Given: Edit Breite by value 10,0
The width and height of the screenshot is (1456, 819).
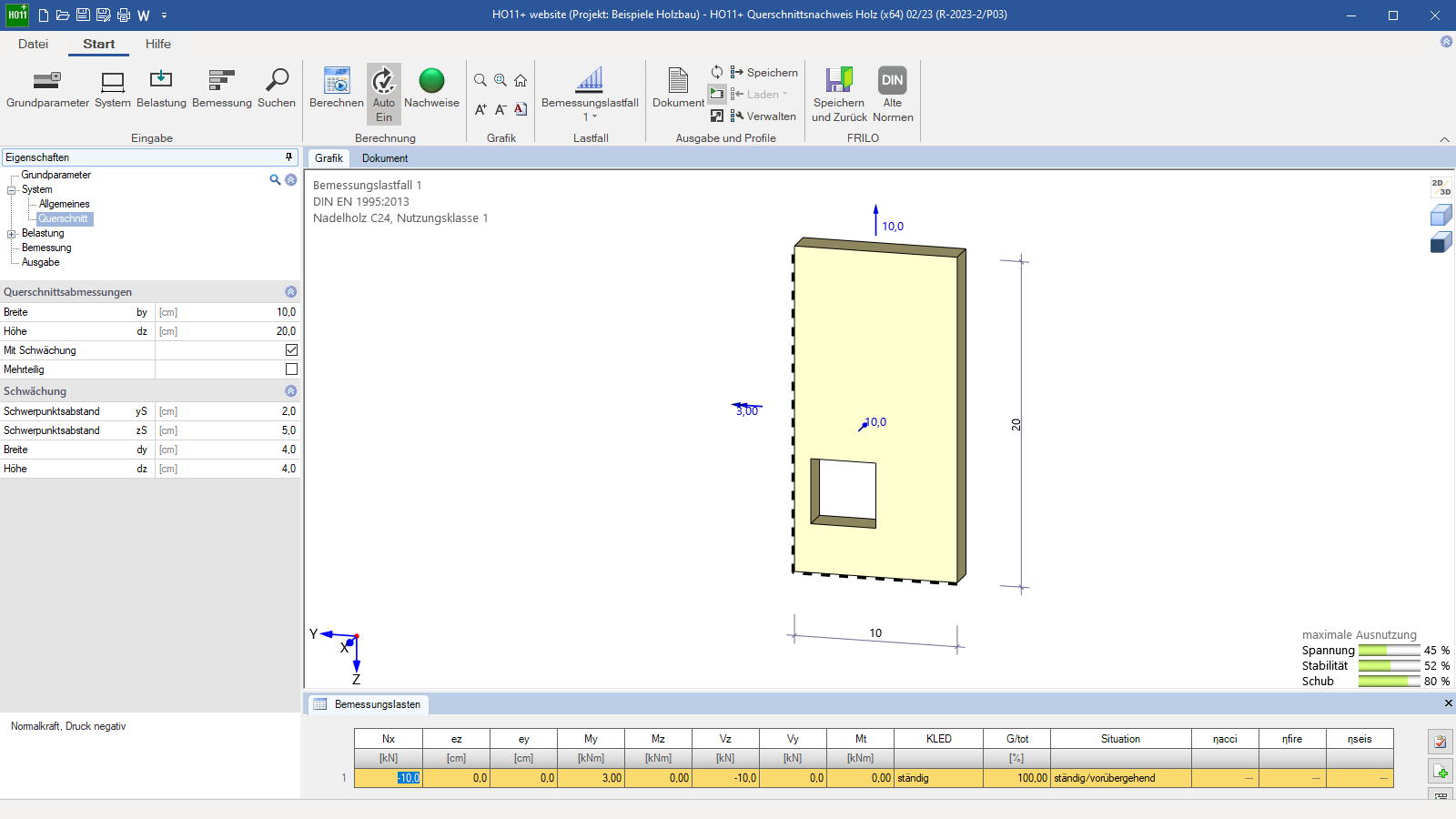Looking at the screenshot, I should tap(227, 312).
